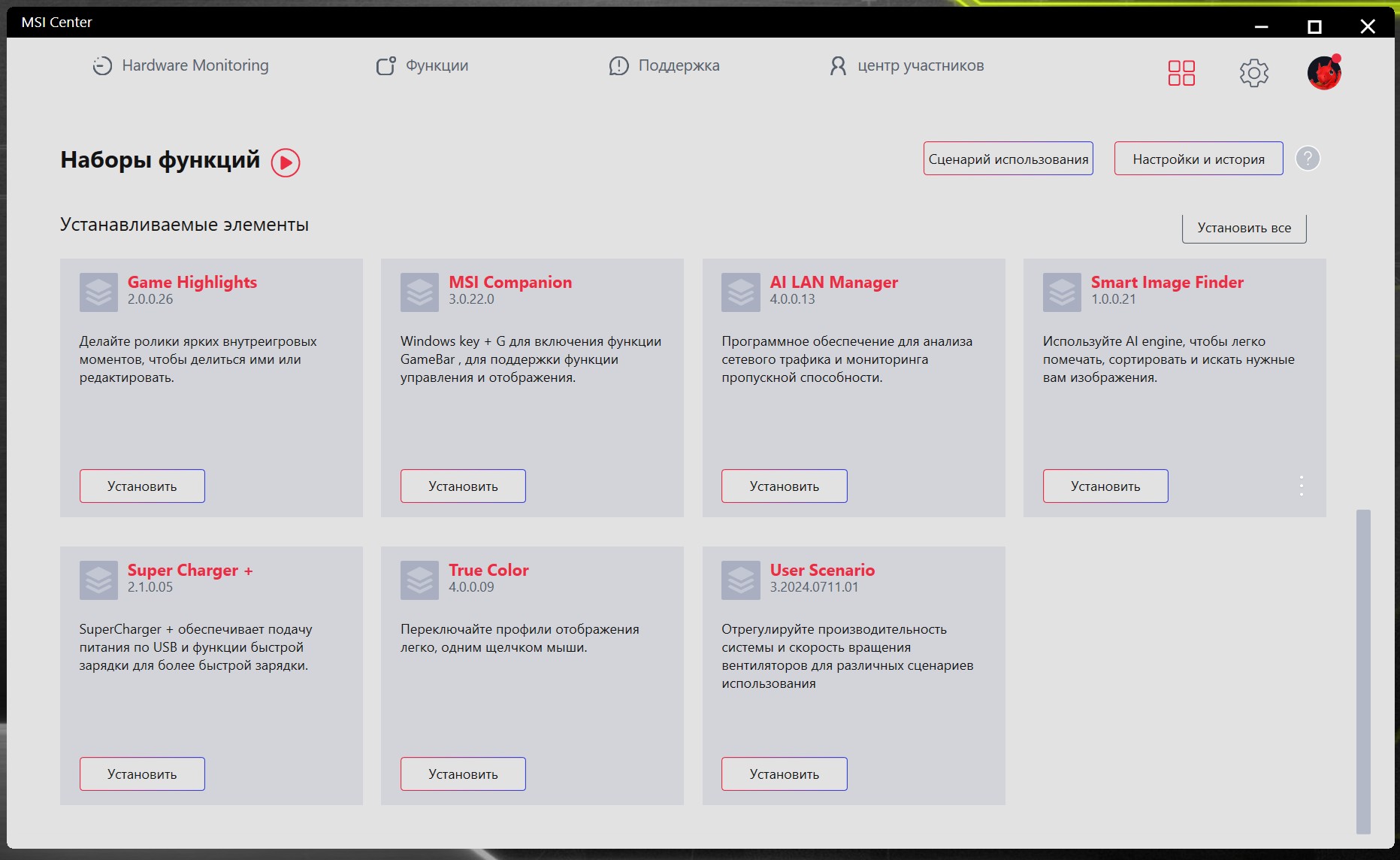
Task: Expand Smart Image Finder three-dot menu
Action: point(1302,486)
